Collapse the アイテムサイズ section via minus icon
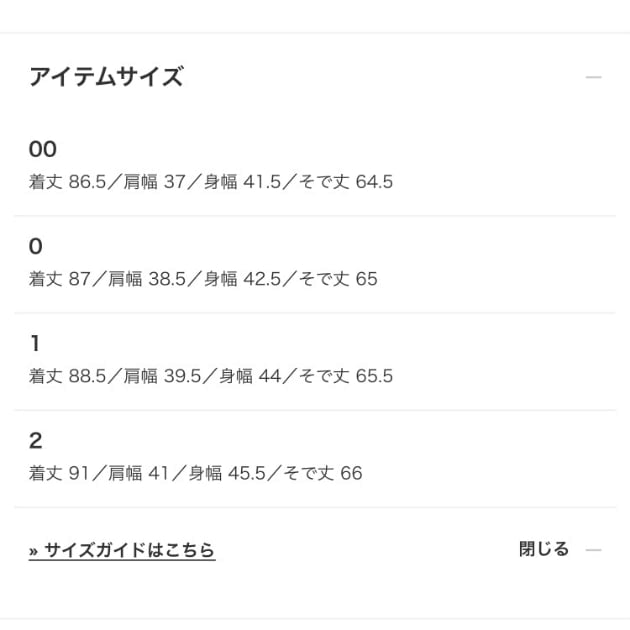 [593, 77]
